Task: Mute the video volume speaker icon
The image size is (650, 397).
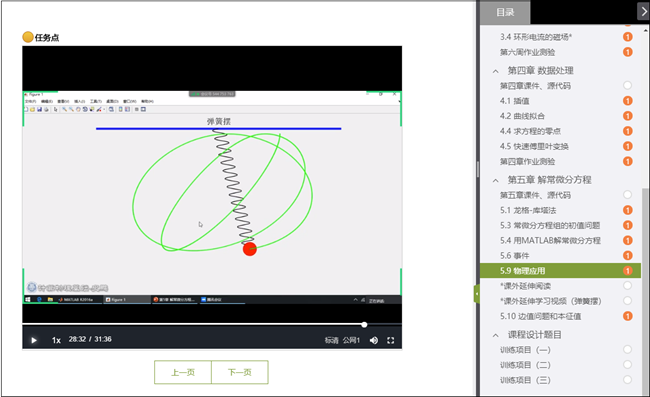Action: click(374, 340)
